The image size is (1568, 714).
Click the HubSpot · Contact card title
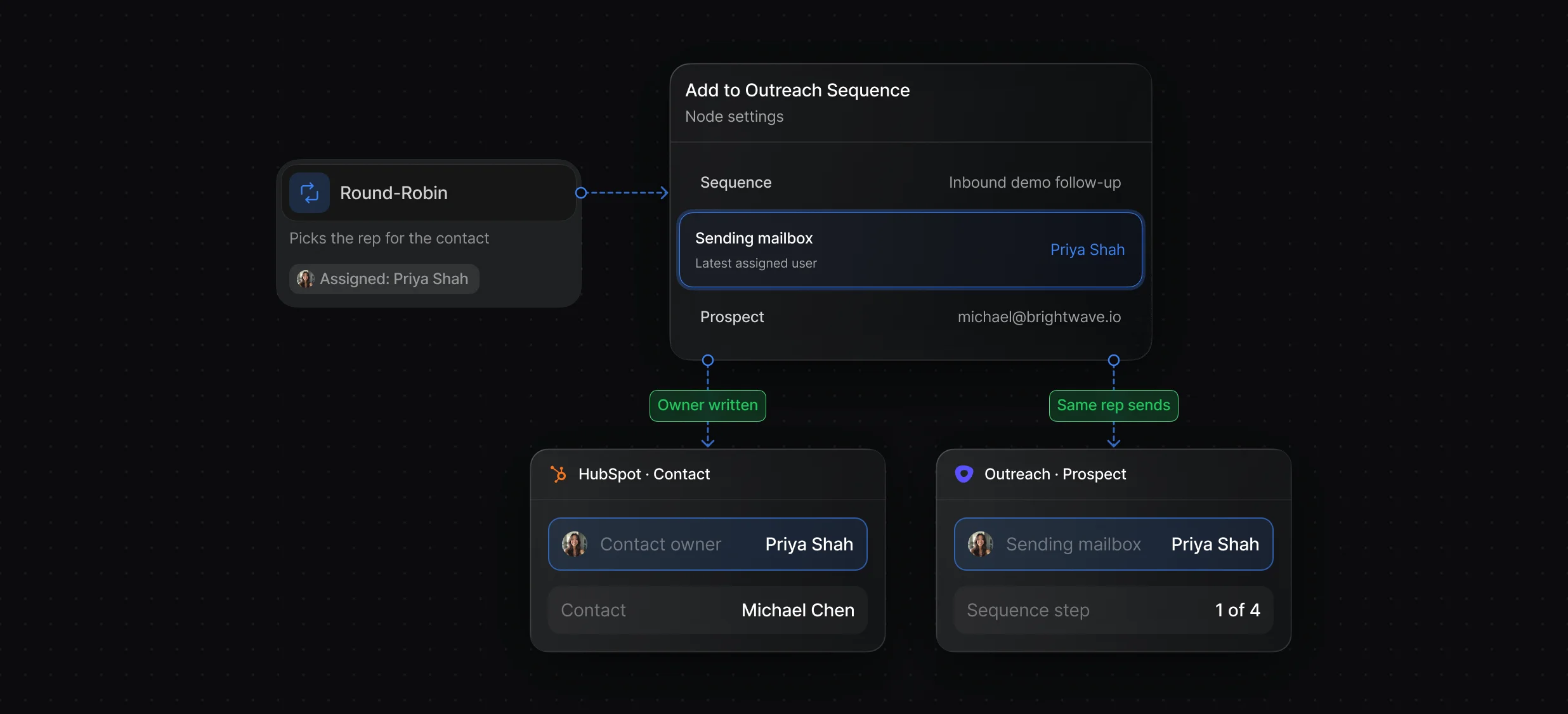point(644,474)
